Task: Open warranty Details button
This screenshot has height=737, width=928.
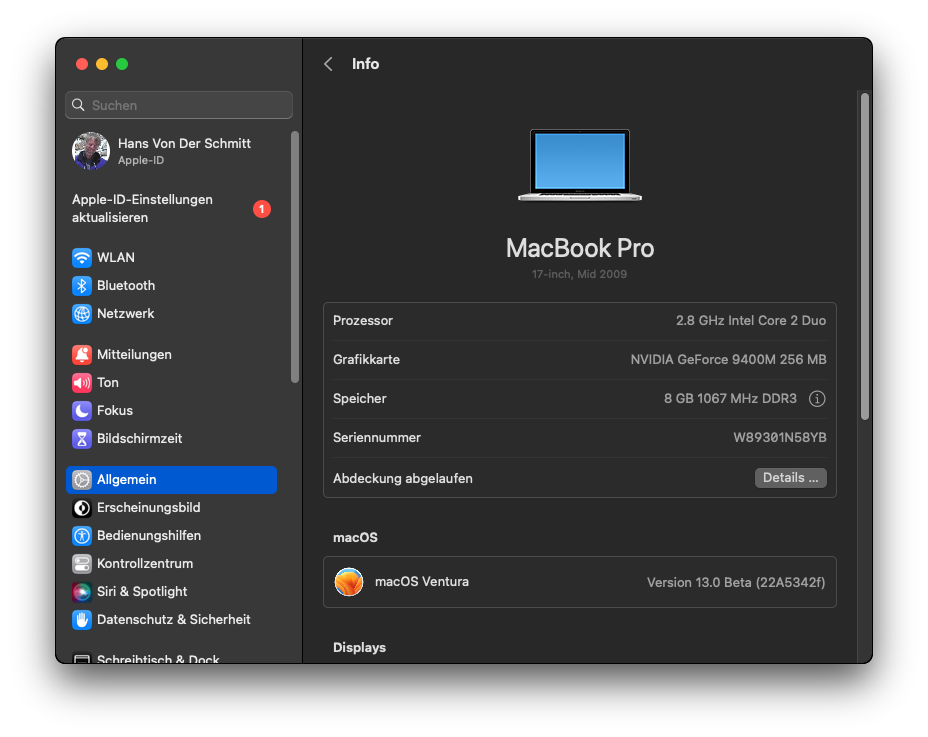Action: (791, 478)
